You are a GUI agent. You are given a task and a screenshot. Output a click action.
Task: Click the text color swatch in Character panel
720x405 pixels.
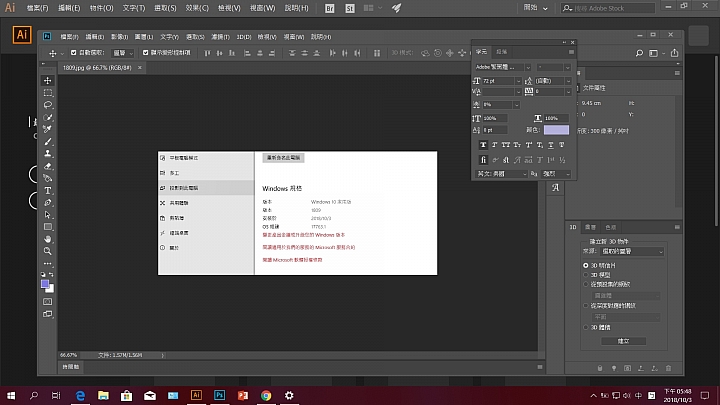point(556,130)
